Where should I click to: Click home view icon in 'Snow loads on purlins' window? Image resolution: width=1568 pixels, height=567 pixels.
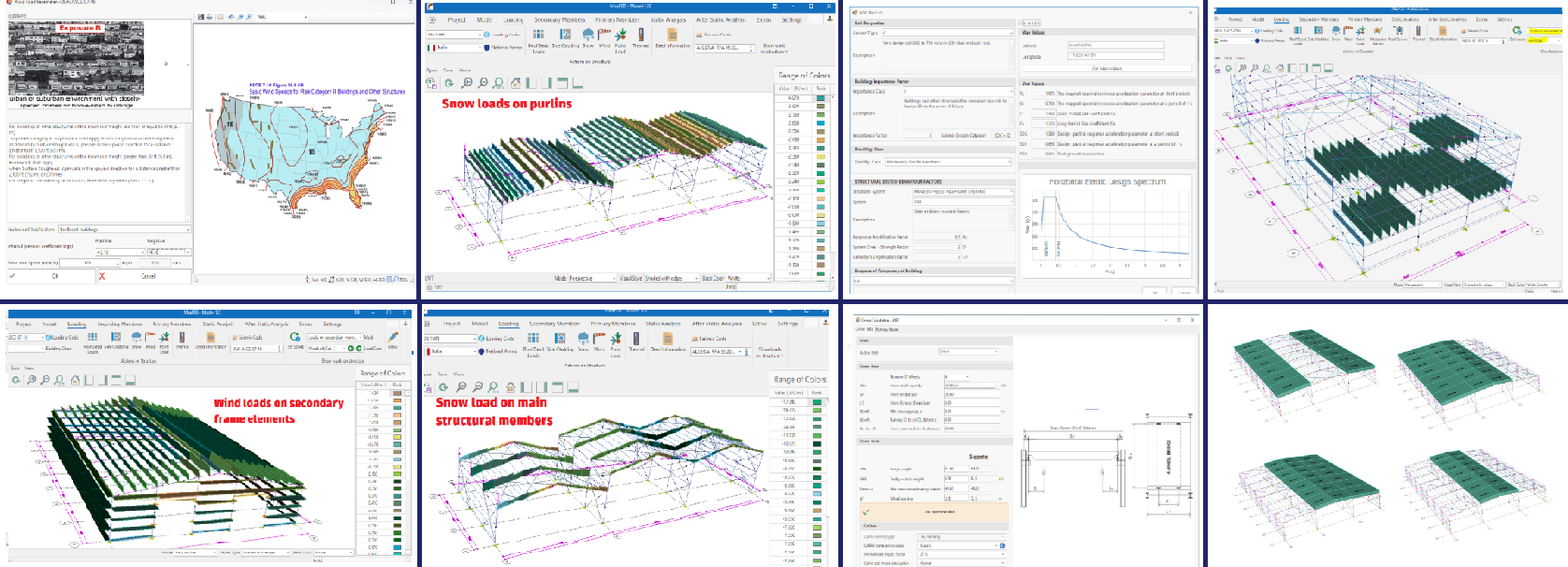[x=515, y=83]
